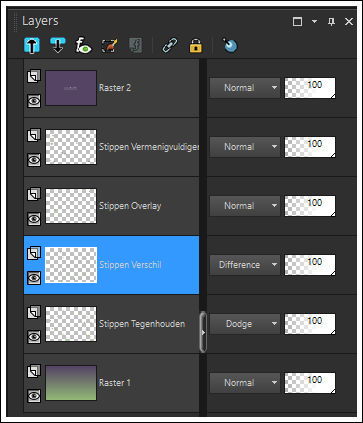Click the edit selection icon

pyautogui.click(x=109, y=45)
